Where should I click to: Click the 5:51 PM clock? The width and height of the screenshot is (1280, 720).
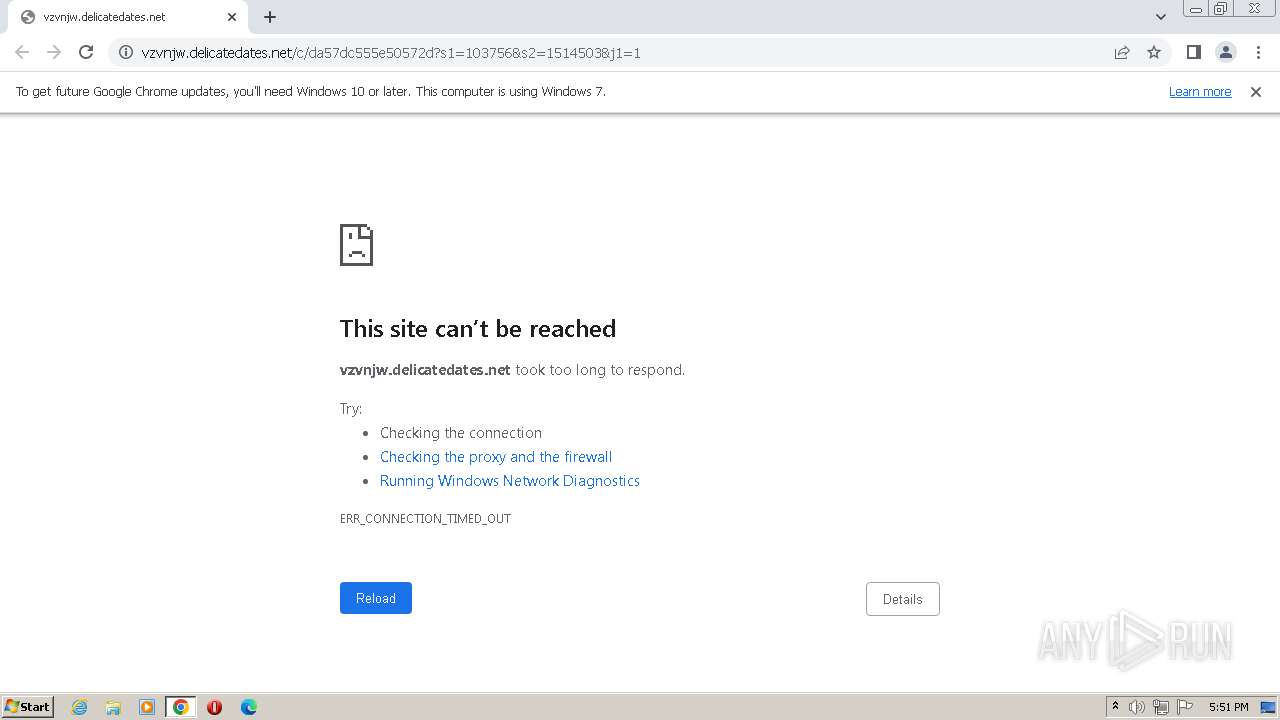(1228, 707)
